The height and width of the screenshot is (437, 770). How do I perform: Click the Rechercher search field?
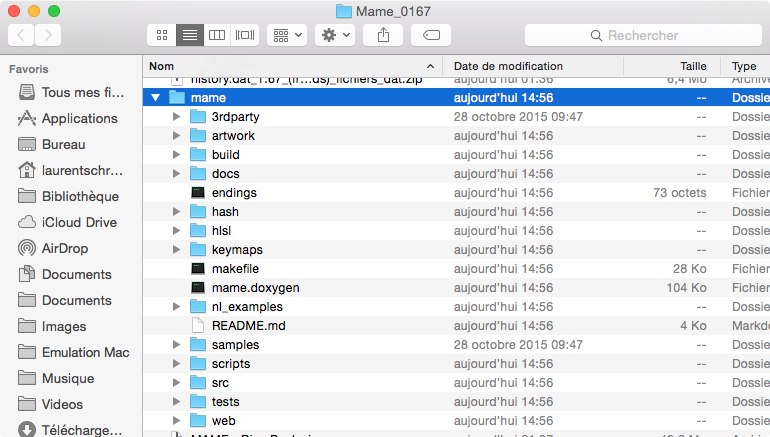tap(643, 35)
